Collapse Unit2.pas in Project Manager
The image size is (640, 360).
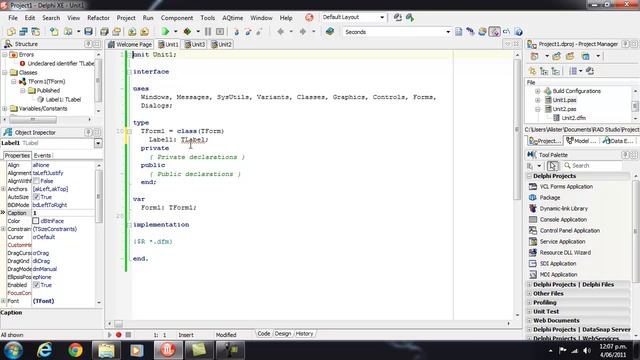pyautogui.click(x=538, y=109)
